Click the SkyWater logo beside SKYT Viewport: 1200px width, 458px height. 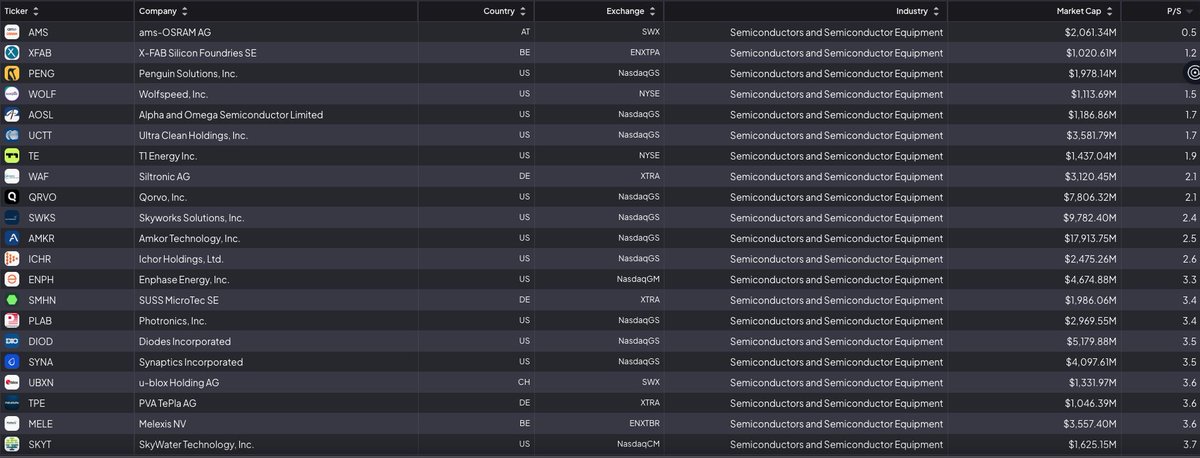pyautogui.click(x=12, y=444)
